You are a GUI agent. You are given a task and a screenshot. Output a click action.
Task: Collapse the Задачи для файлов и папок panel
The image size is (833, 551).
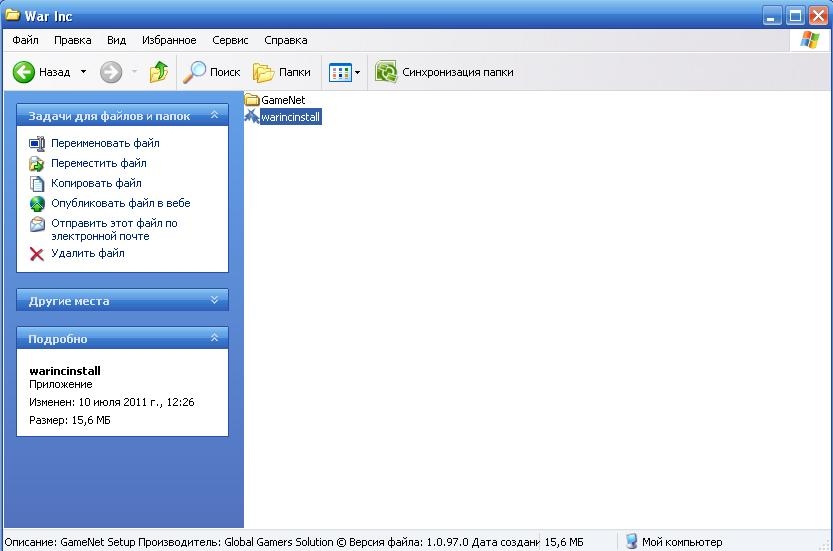pyautogui.click(x=214, y=115)
